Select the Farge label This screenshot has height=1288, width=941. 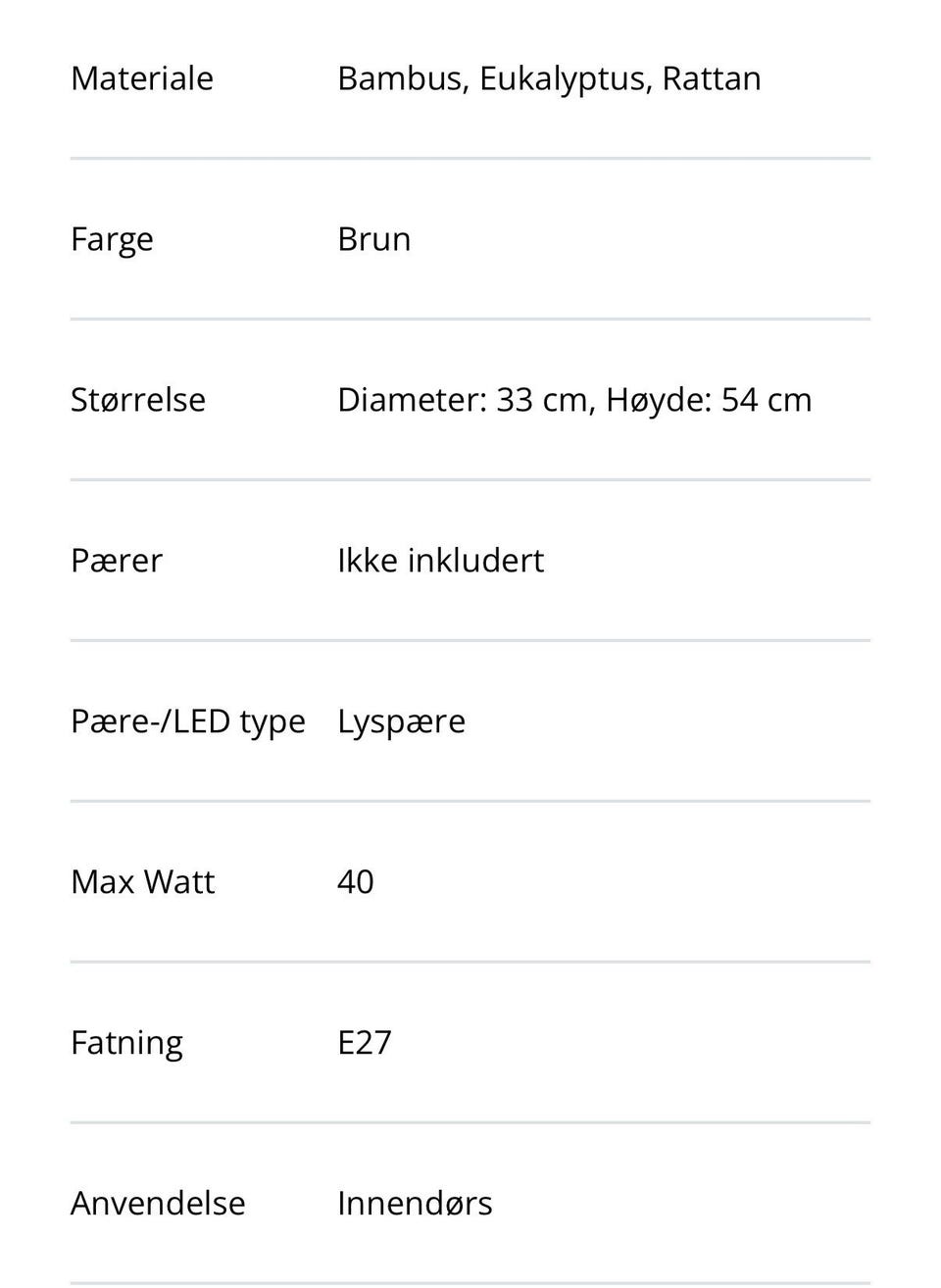coord(112,240)
